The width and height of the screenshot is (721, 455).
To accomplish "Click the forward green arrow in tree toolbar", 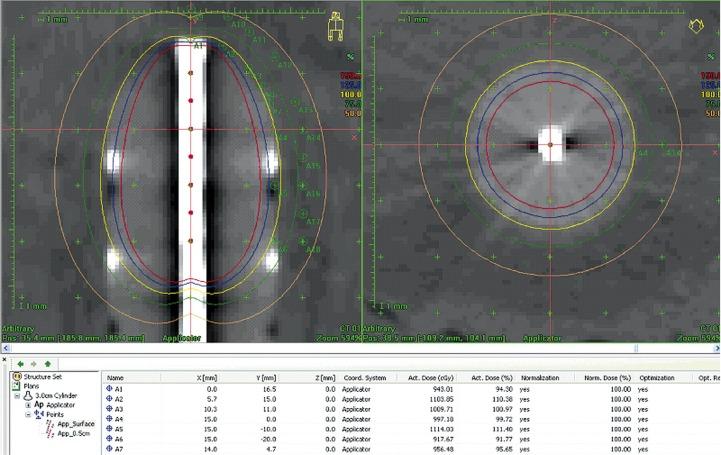I will (34, 364).
